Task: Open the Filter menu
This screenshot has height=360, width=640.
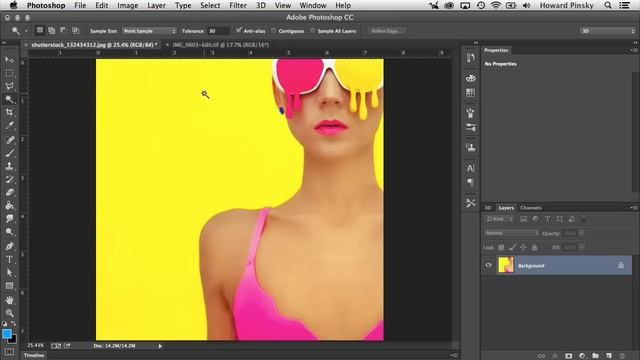Action: pos(238,5)
